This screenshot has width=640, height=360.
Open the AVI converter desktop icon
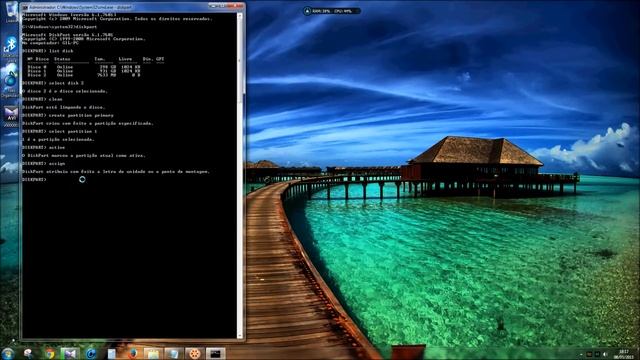11,116
